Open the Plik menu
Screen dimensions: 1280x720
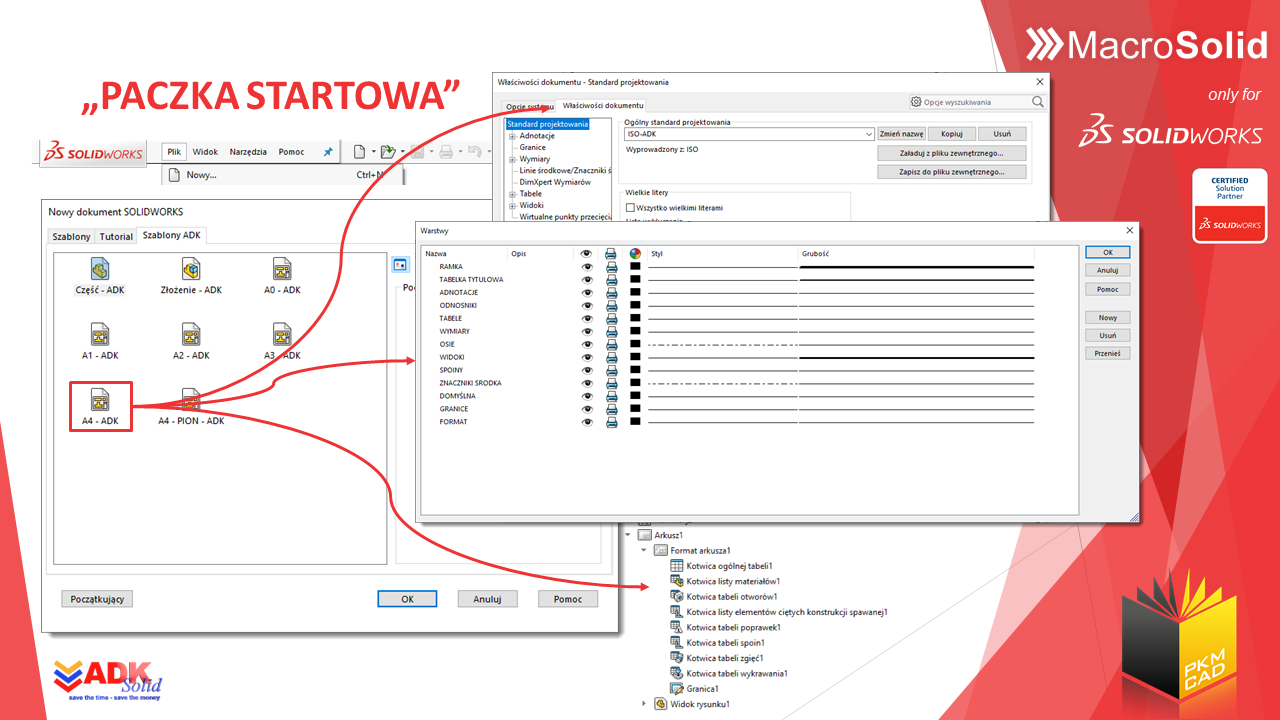pyautogui.click(x=174, y=152)
